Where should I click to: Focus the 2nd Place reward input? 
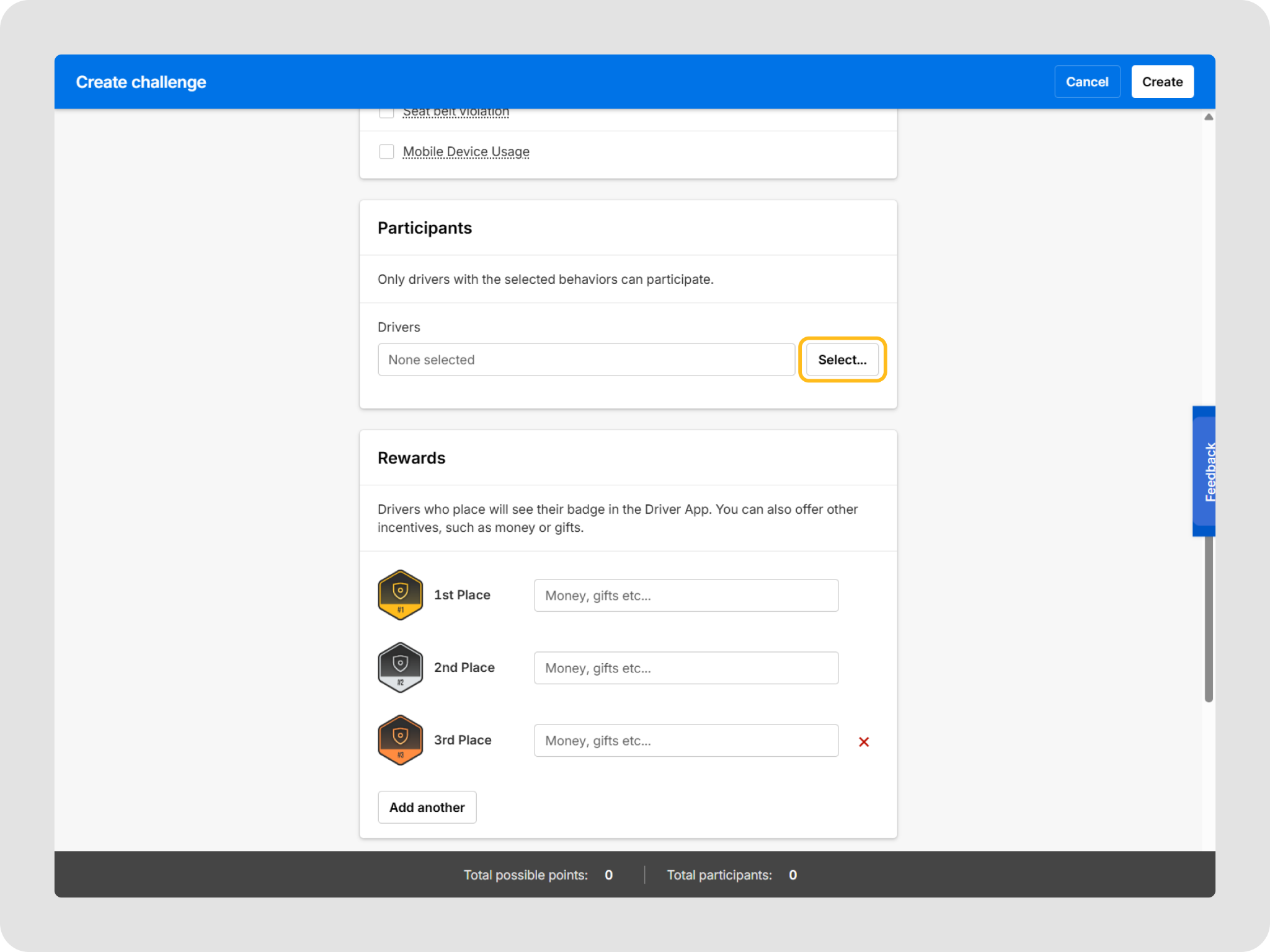[x=686, y=668]
